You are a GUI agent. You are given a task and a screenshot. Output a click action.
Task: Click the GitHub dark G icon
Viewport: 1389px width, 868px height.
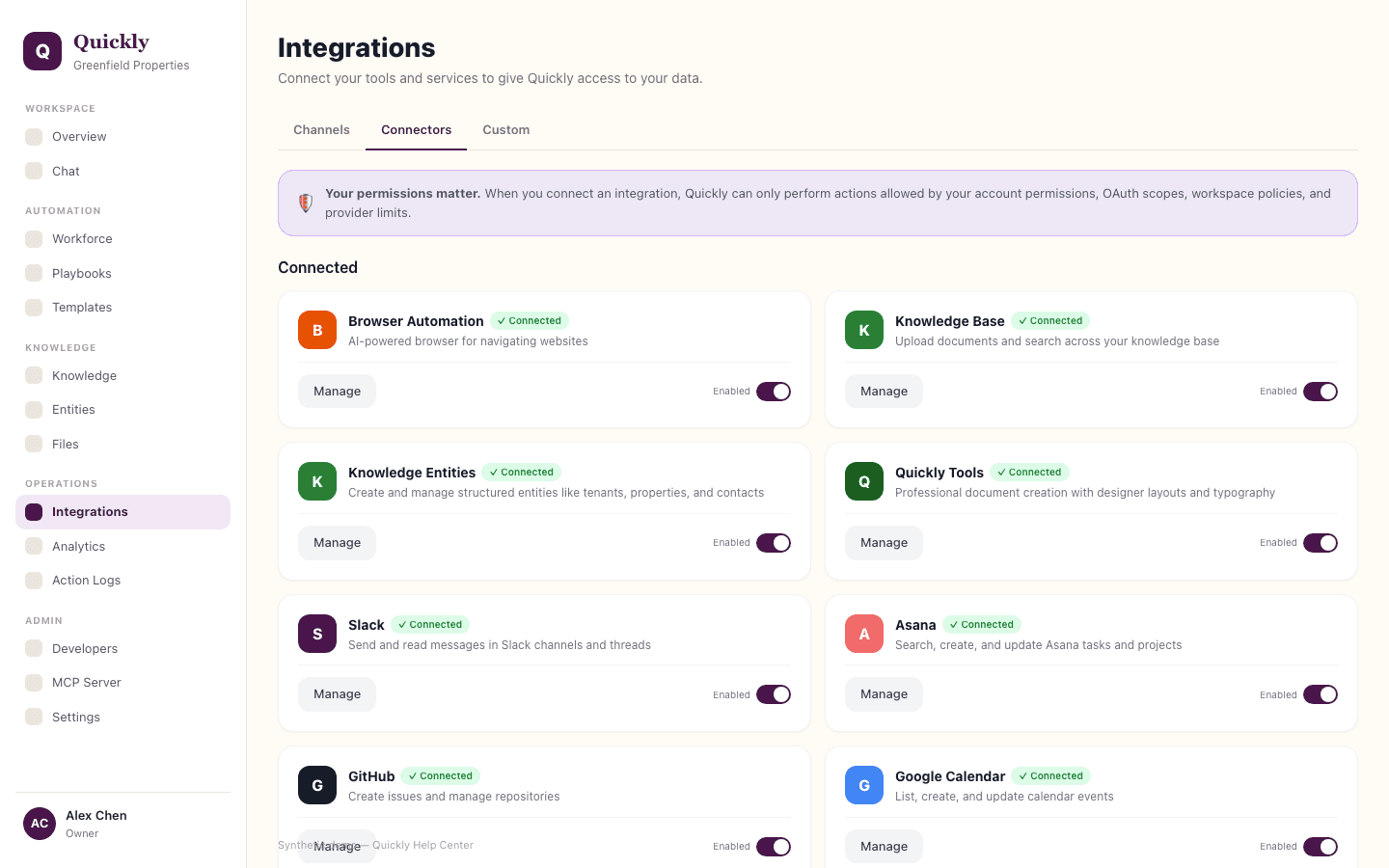click(317, 785)
